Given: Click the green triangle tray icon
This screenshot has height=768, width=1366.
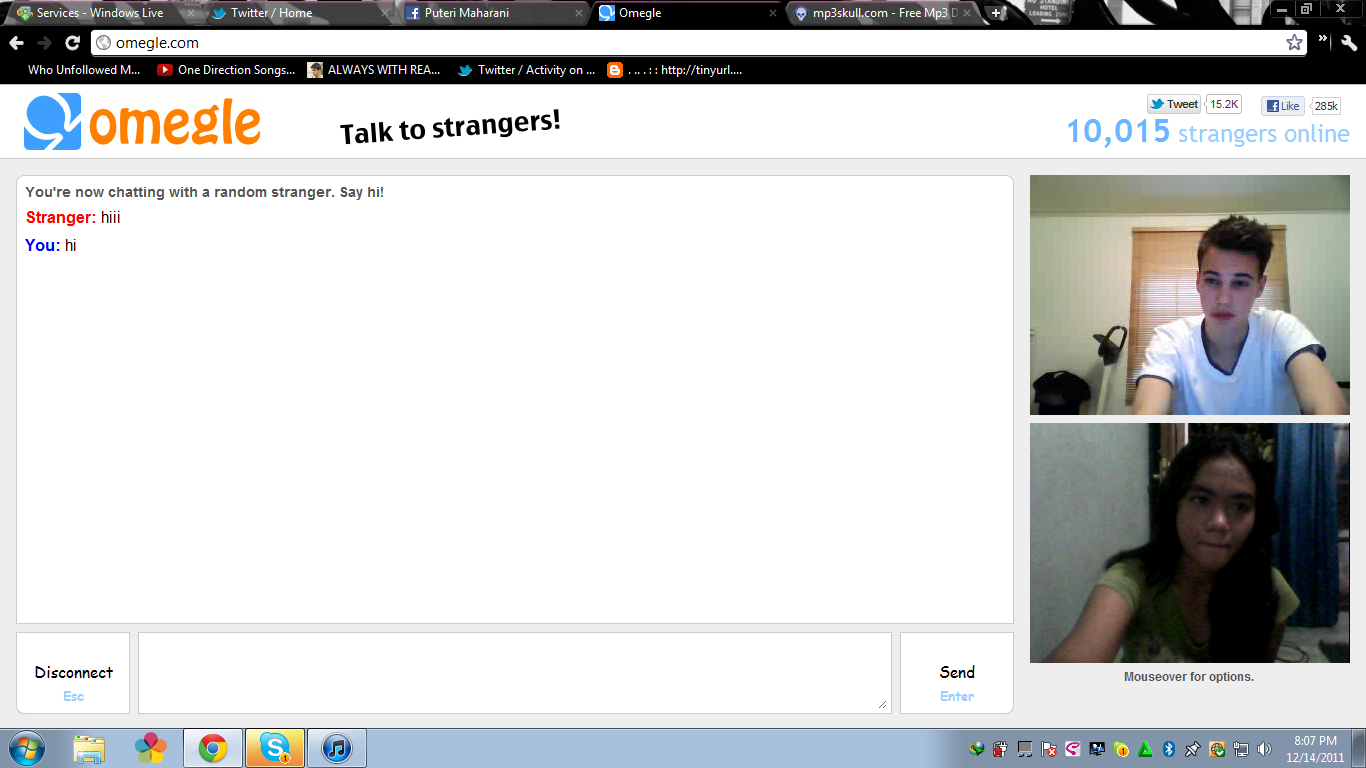Looking at the screenshot, I should point(1145,749).
